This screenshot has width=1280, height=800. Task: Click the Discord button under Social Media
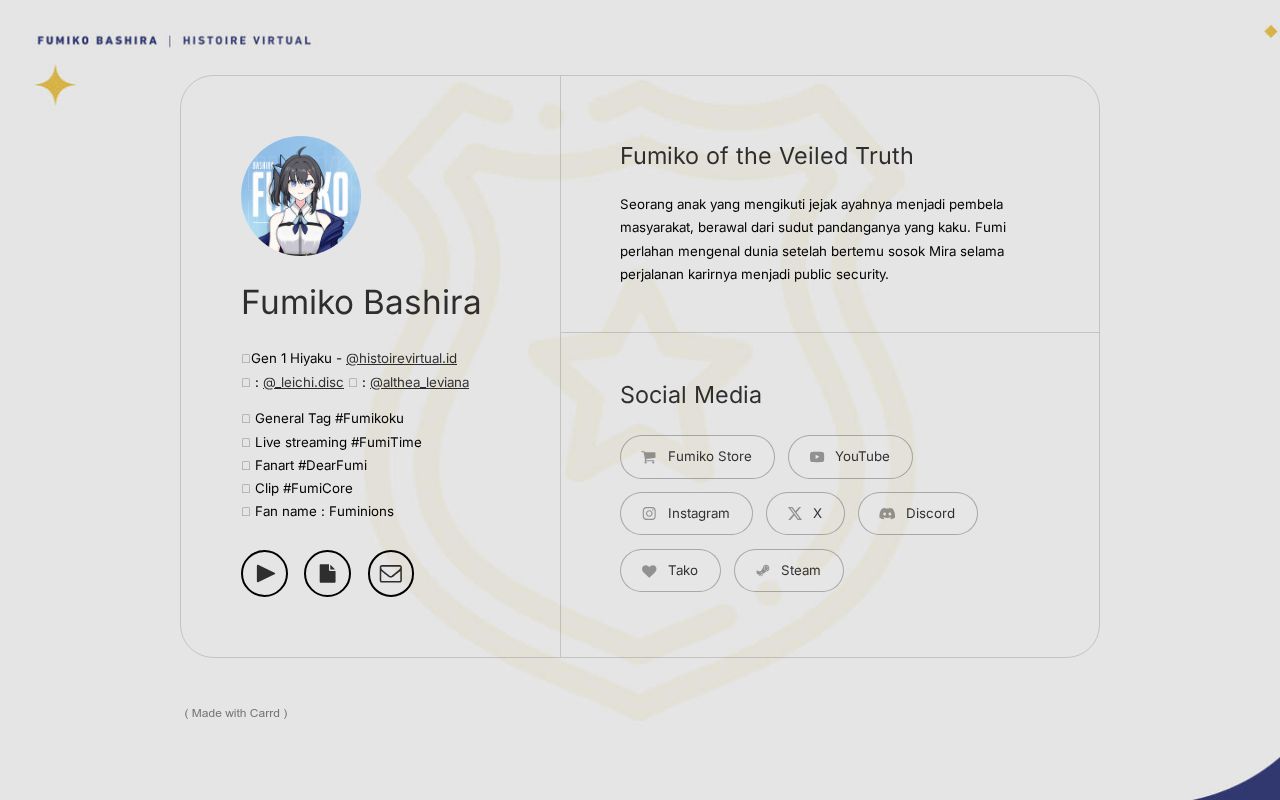918,513
